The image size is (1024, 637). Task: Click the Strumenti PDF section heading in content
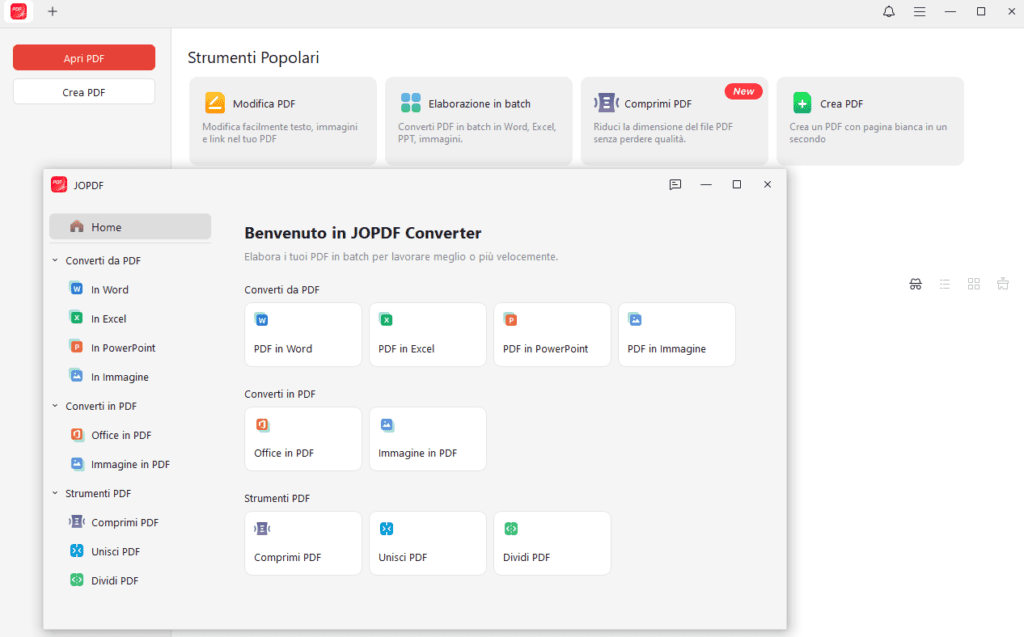(277, 498)
